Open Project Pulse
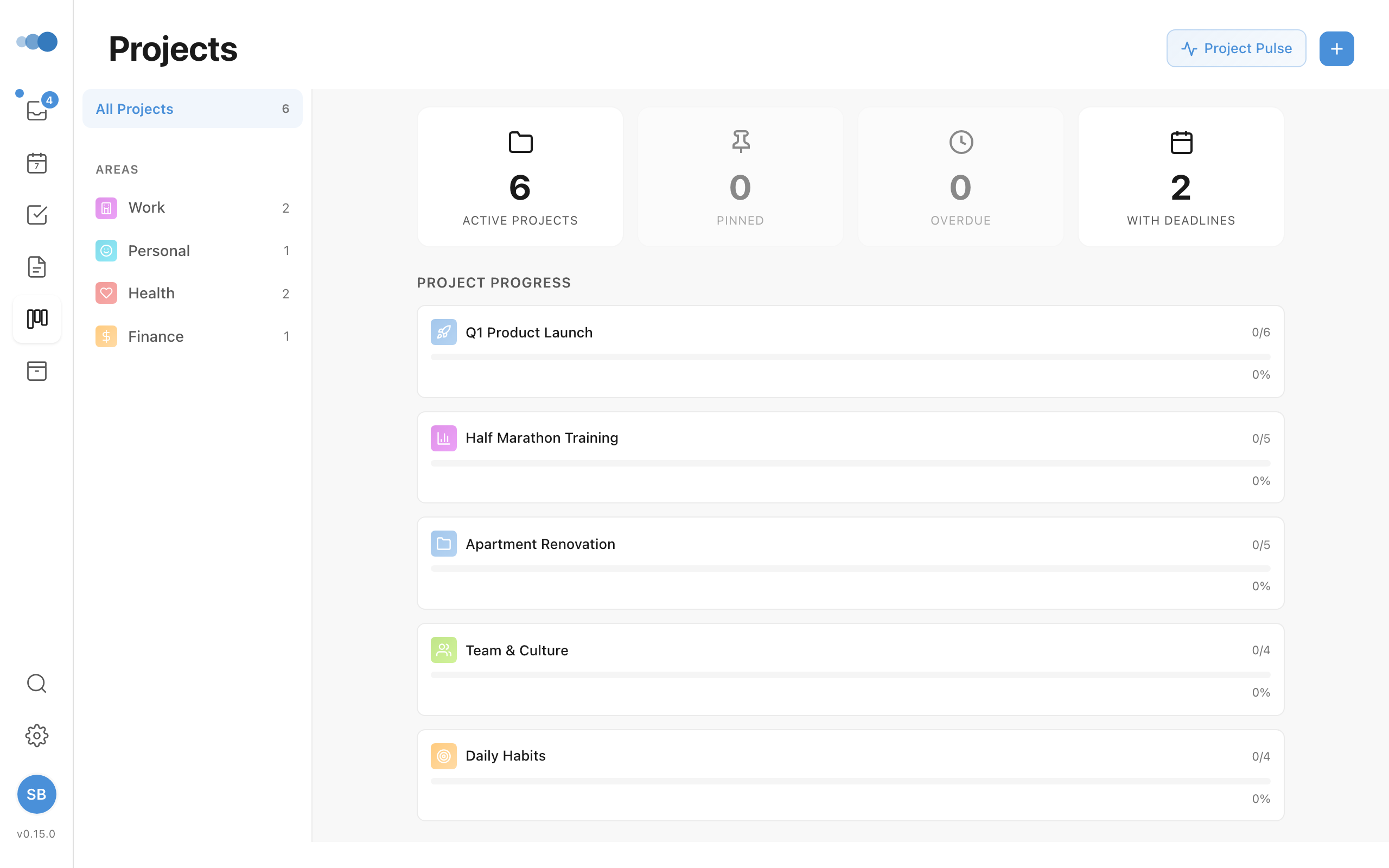The image size is (1389, 868). click(1236, 48)
